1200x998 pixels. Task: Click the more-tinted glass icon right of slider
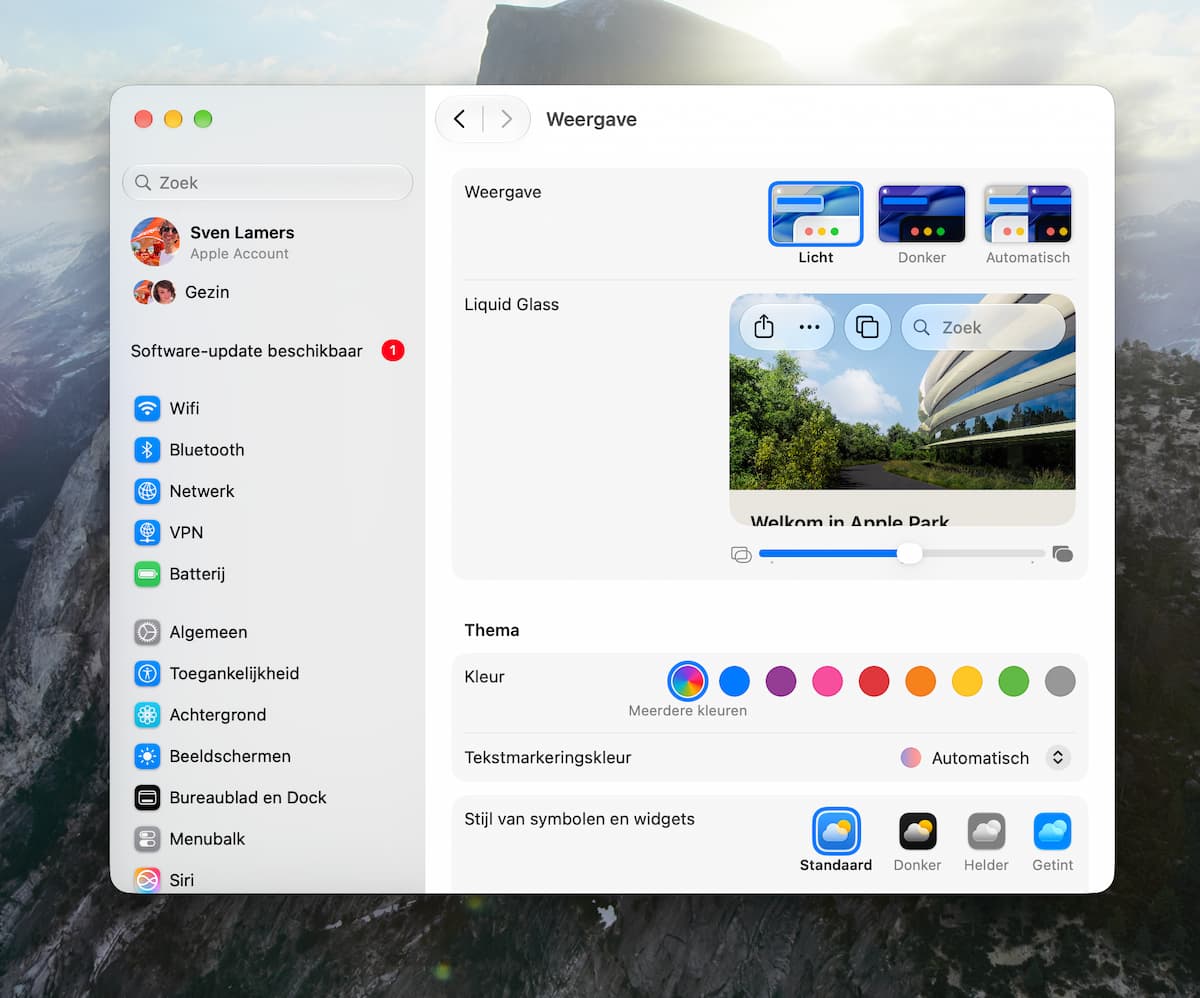click(x=1063, y=554)
